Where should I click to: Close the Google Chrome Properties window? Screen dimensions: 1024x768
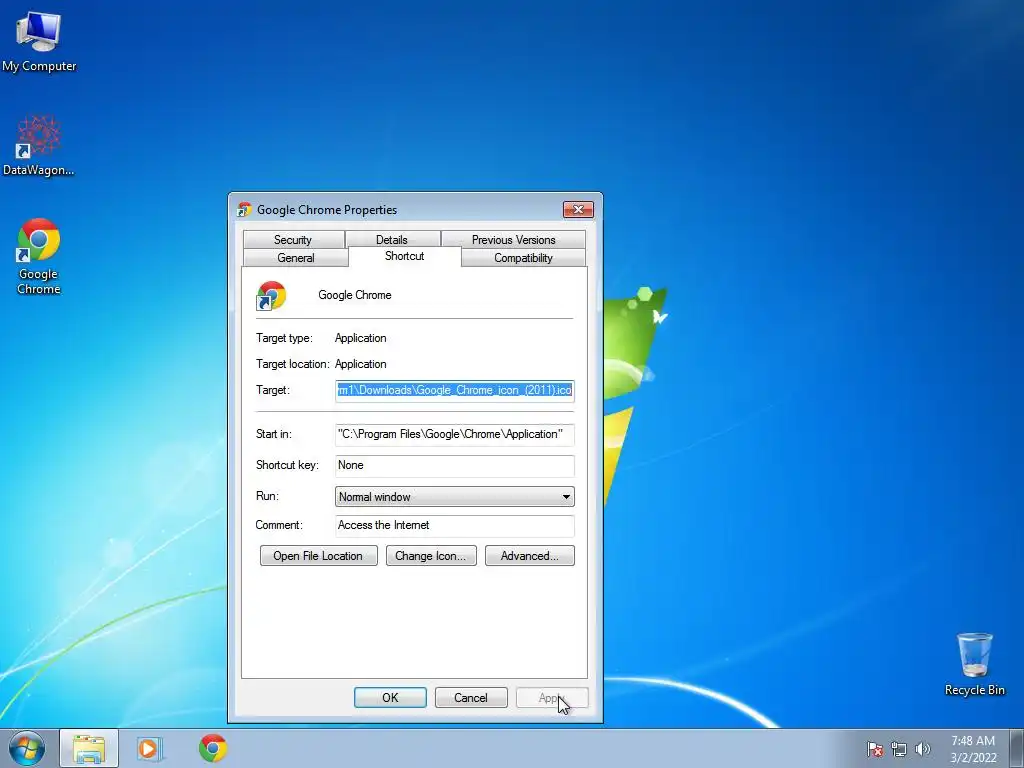point(578,210)
